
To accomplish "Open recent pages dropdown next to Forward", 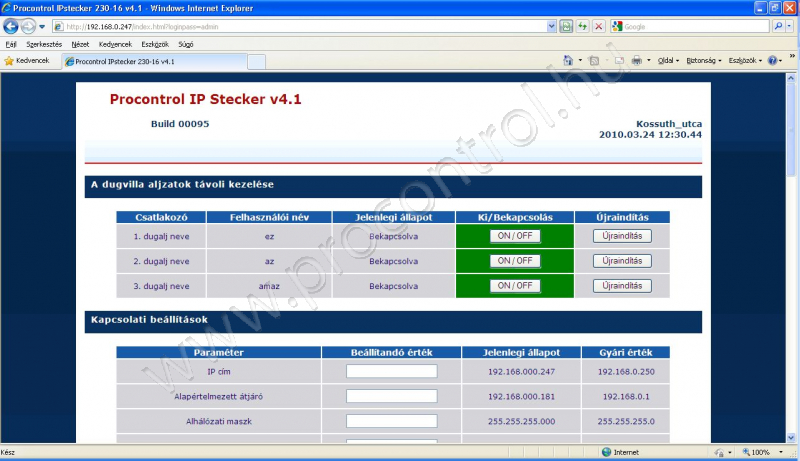I will point(42,27).
